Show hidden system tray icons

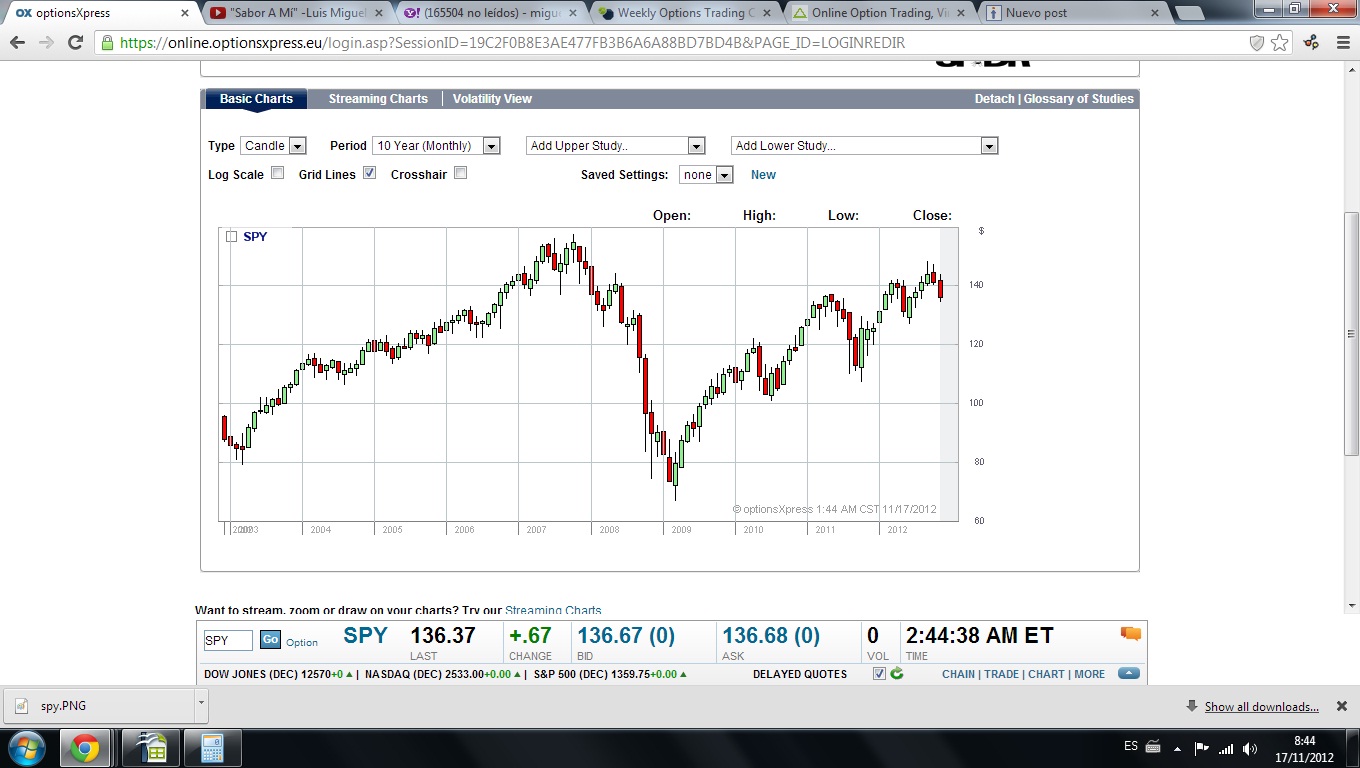1177,748
